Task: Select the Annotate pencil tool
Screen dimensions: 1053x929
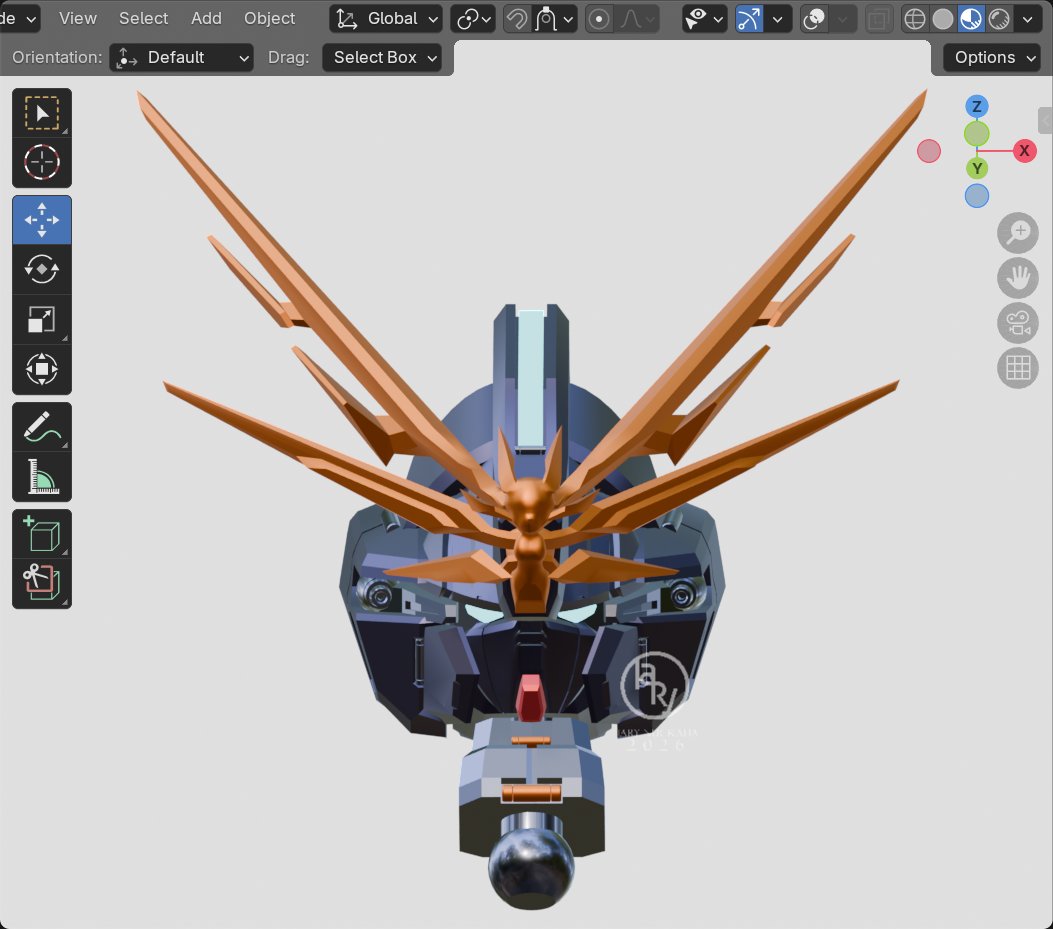Action: click(42, 427)
